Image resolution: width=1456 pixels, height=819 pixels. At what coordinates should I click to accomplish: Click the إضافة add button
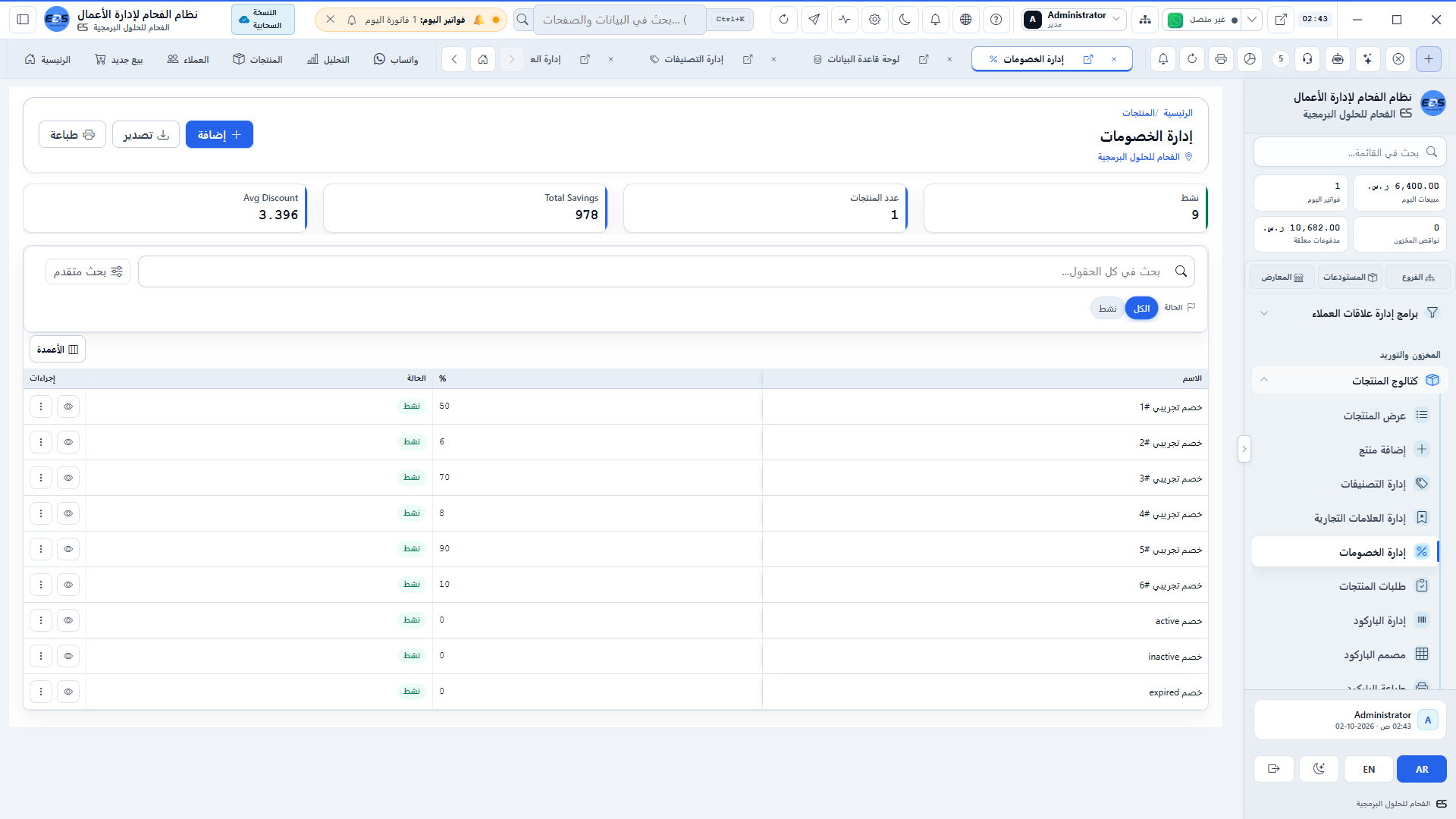(219, 134)
